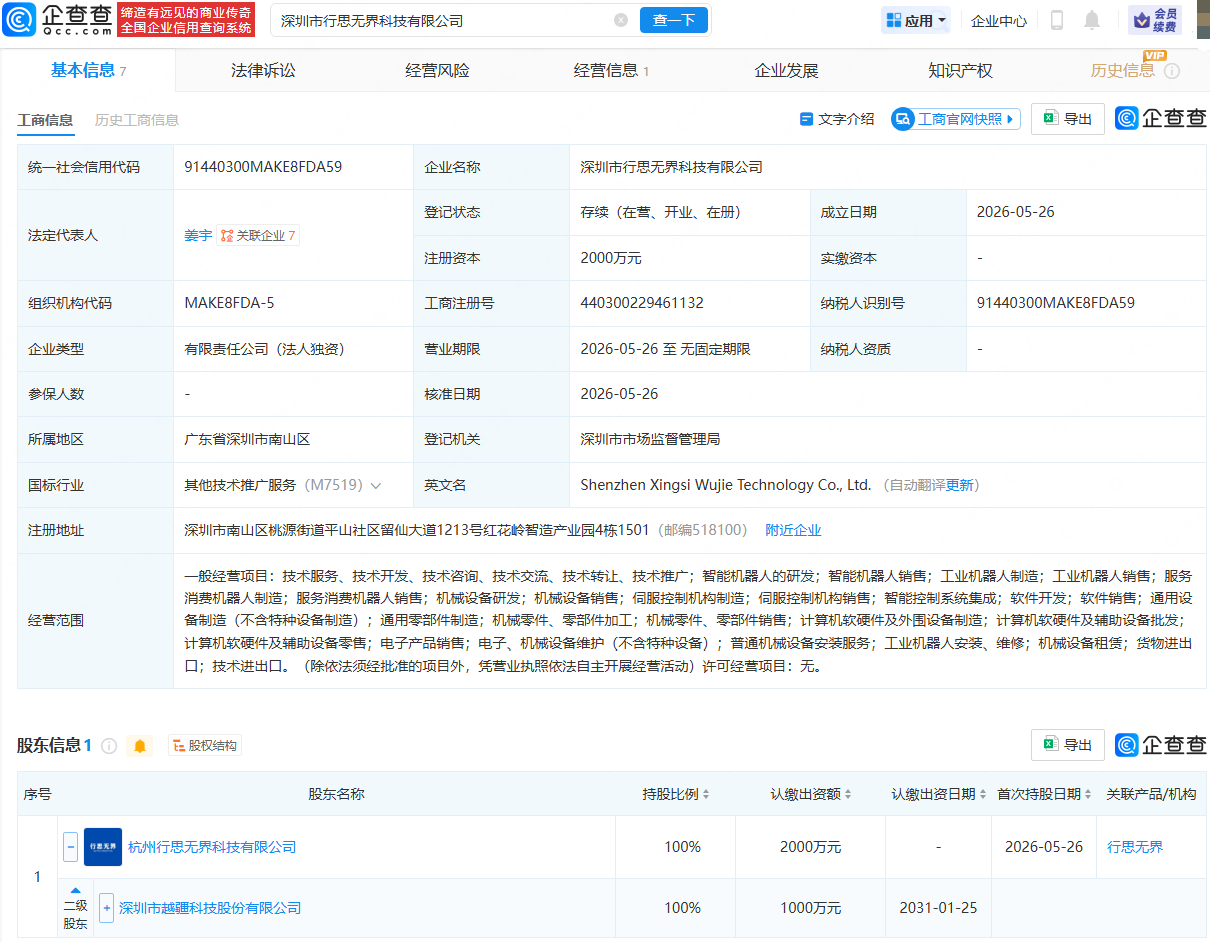The height and width of the screenshot is (942, 1210).
Task: Select the English name Shenzhen Xingsi Wujie text
Action: (x=726, y=485)
